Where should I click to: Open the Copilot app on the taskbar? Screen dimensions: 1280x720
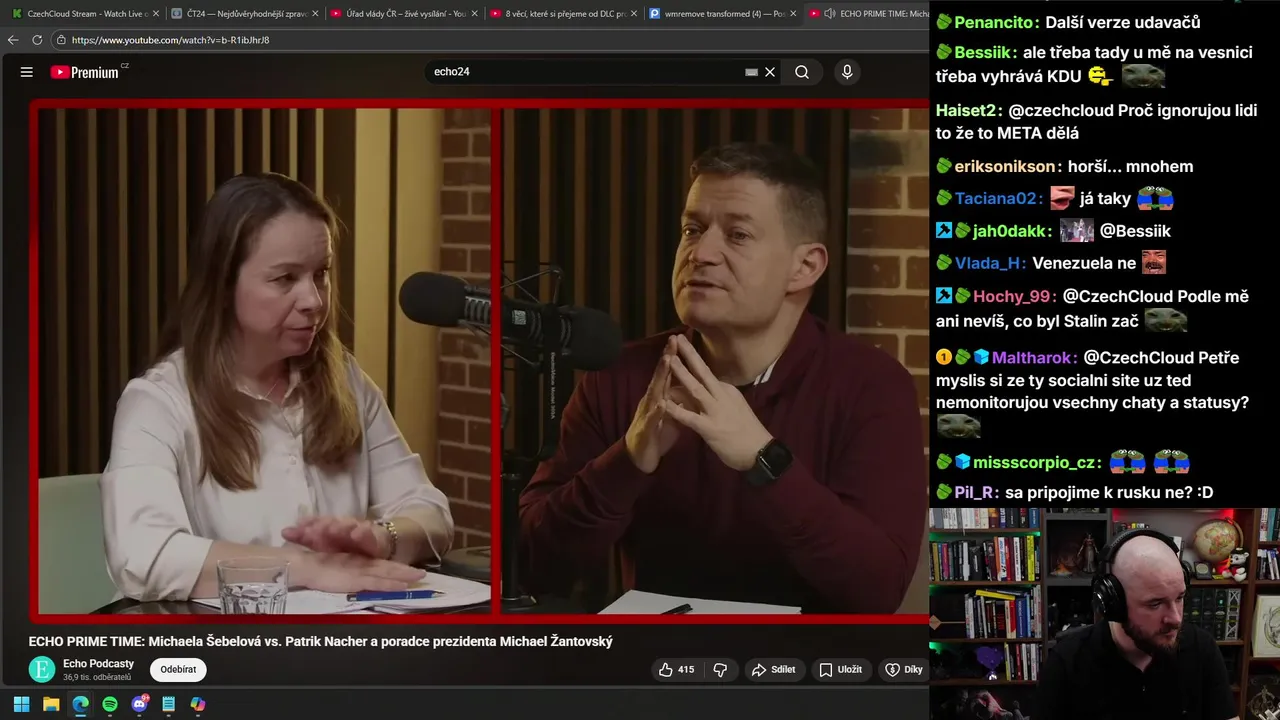click(198, 704)
